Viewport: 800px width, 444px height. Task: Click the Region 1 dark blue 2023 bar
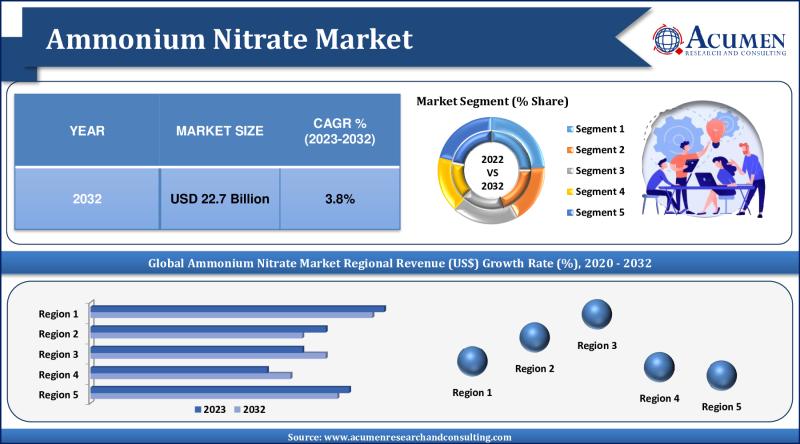pos(238,308)
